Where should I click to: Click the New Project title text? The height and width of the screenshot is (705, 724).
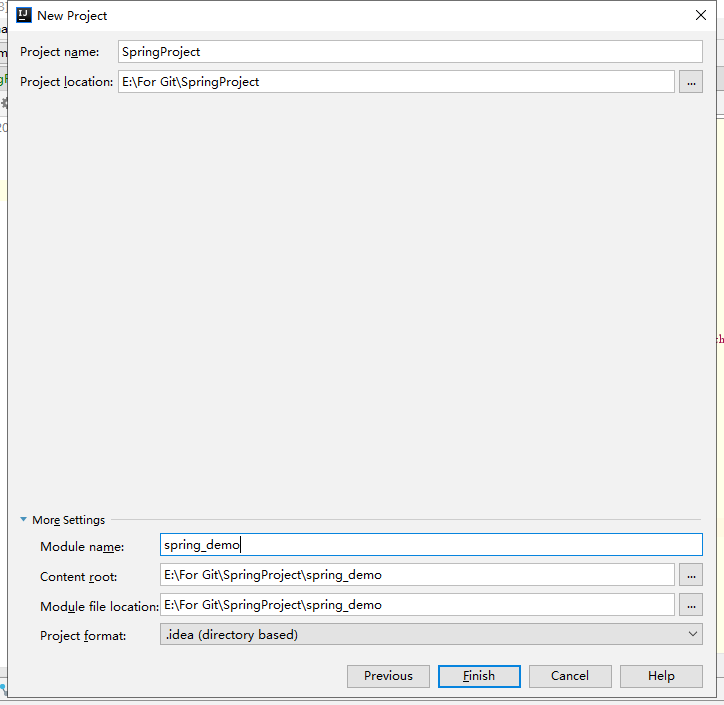tap(72, 16)
